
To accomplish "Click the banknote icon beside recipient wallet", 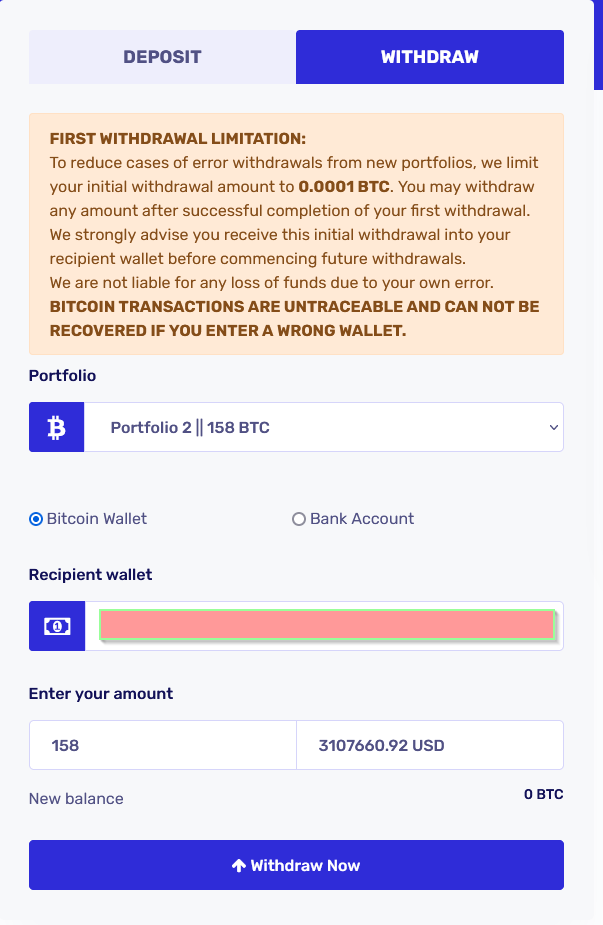I will pos(57,626).
